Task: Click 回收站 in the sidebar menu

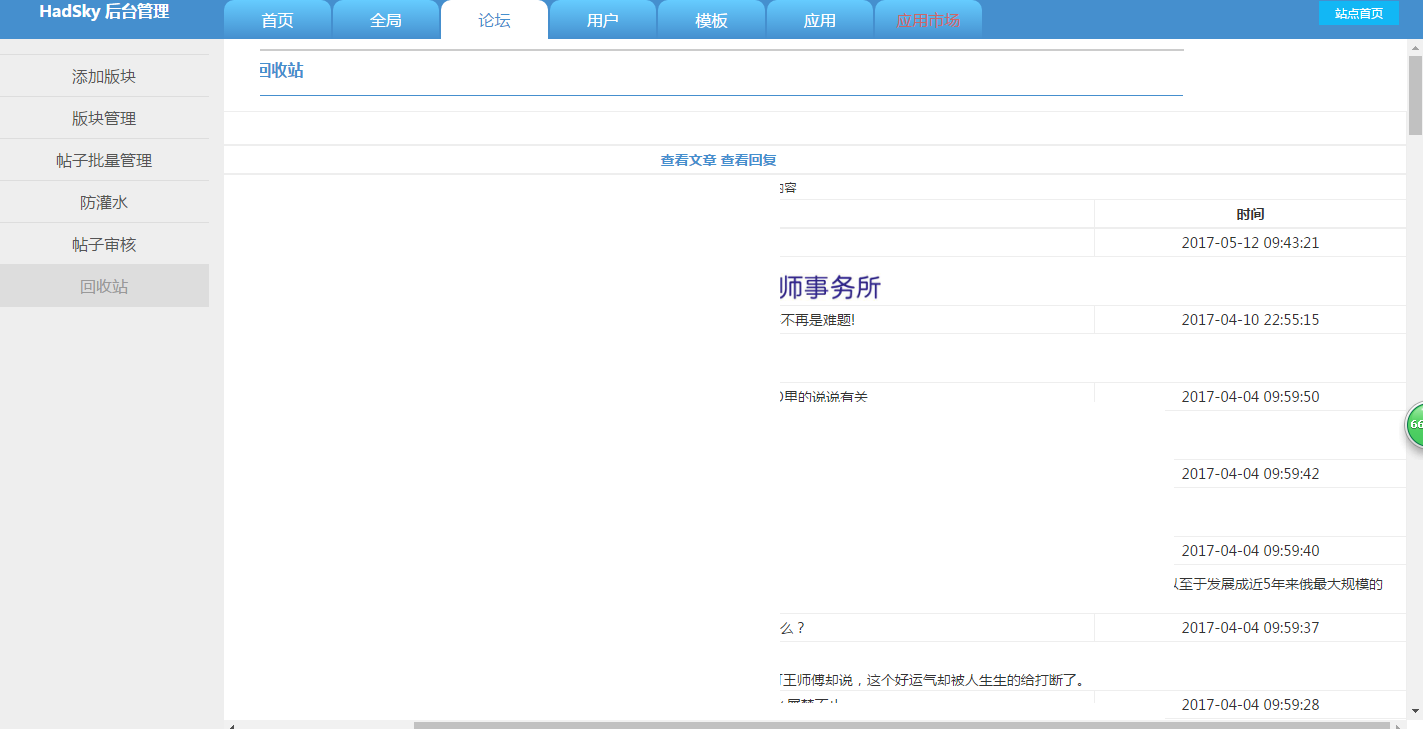Action: click(104, 286)
